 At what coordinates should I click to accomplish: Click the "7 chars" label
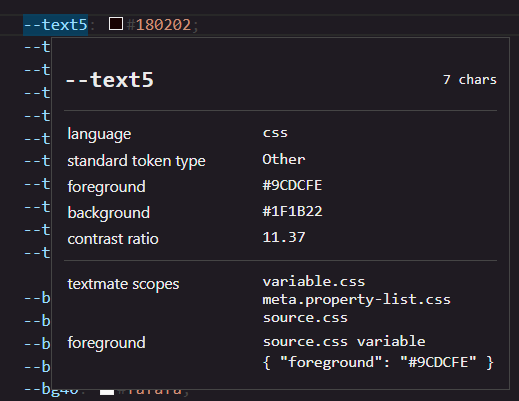point(470,80)
